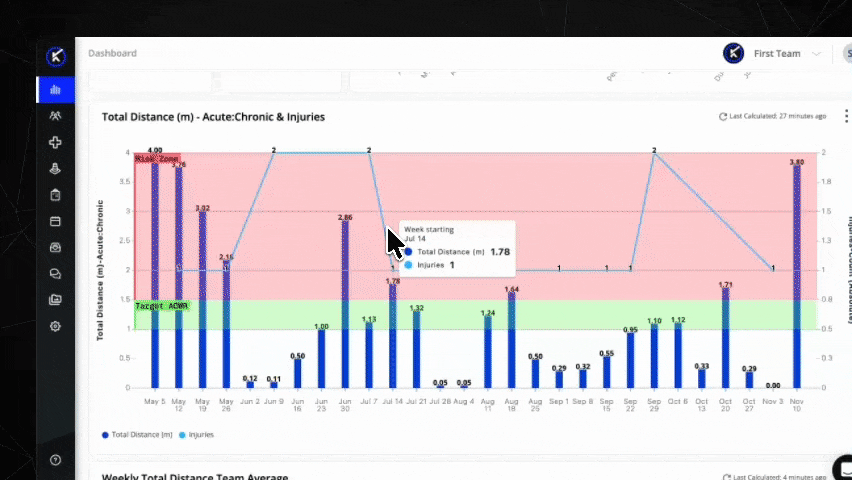
Task: Click the Jun 30 bar labeled 2.86
Action: [x=345, y=305]
